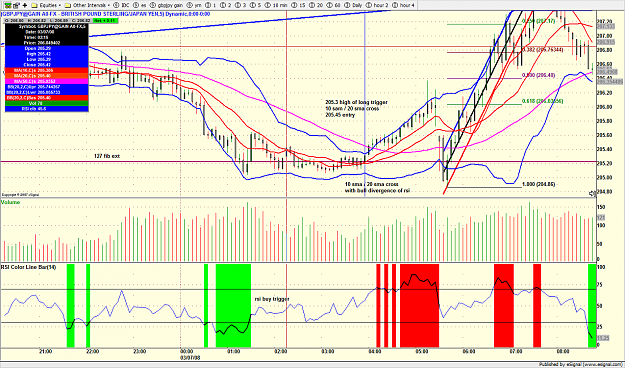Click the 06:00 time axis label
The width and height of the screenshot is (625, 368).
(x=469, y=351)
